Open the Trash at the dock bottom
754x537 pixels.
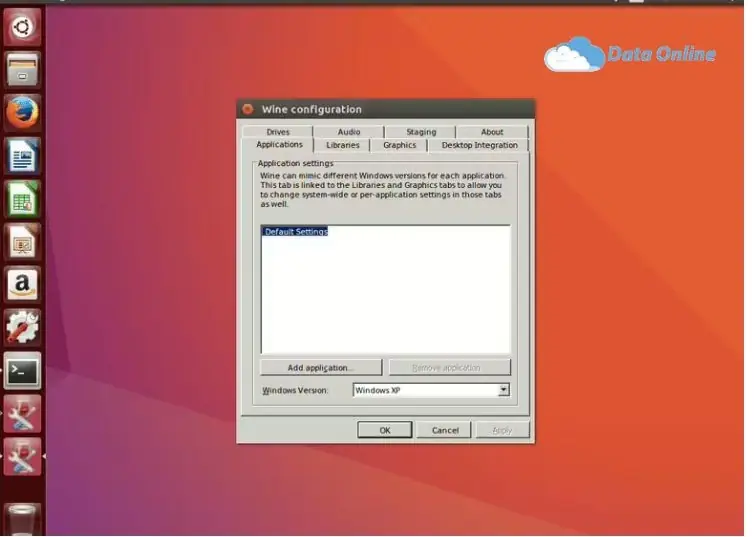coord(22,519)
